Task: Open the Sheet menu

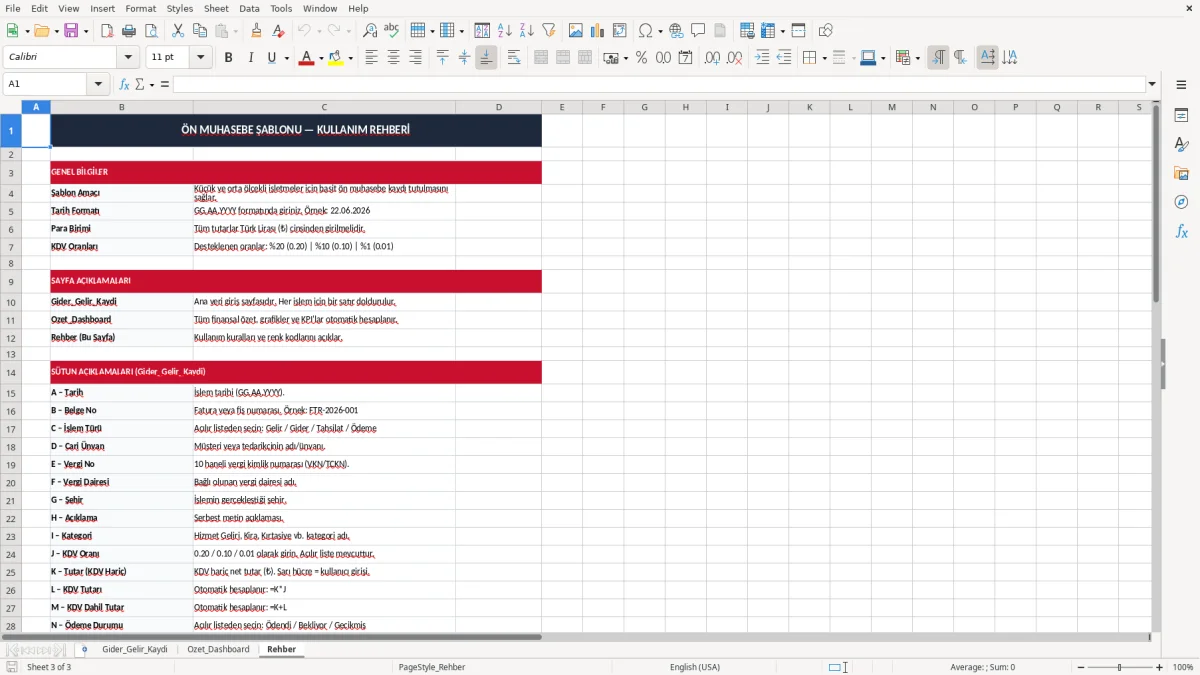Action: (x=216, y=8)
